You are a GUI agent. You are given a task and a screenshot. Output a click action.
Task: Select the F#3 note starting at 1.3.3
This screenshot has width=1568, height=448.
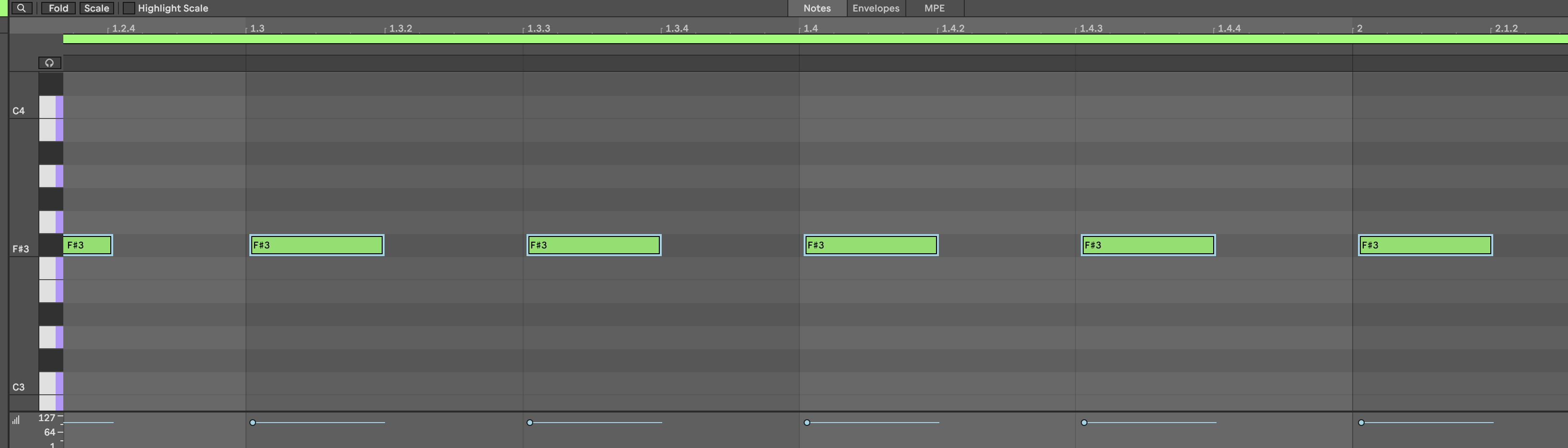click(x=594, y=245)
